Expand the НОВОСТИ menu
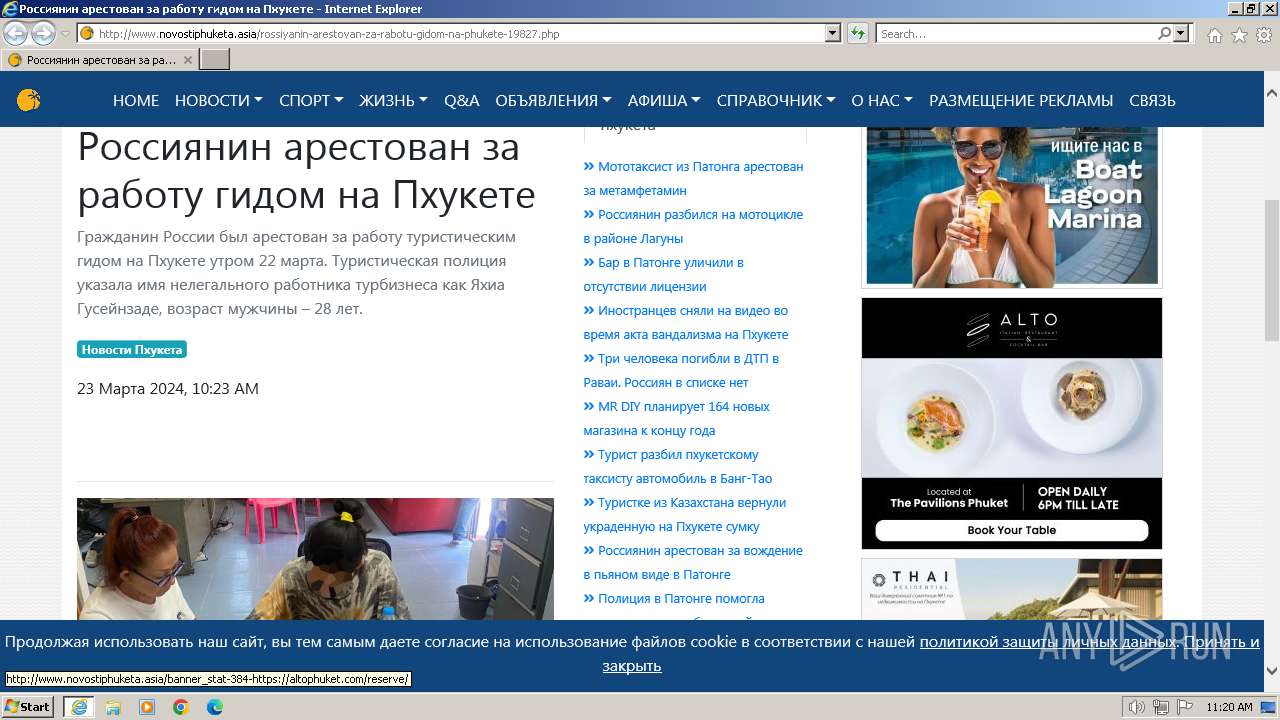1280x720 pixels. tap(218, 100)
